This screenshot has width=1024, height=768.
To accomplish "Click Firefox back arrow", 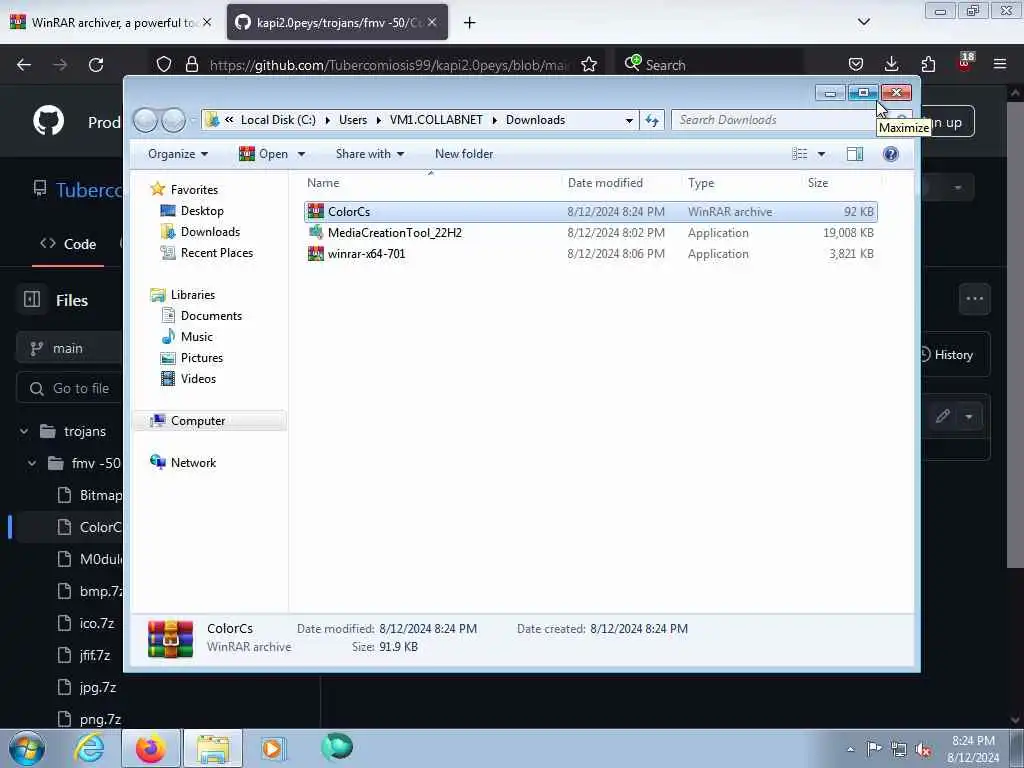I will click(x=24, y=65).
